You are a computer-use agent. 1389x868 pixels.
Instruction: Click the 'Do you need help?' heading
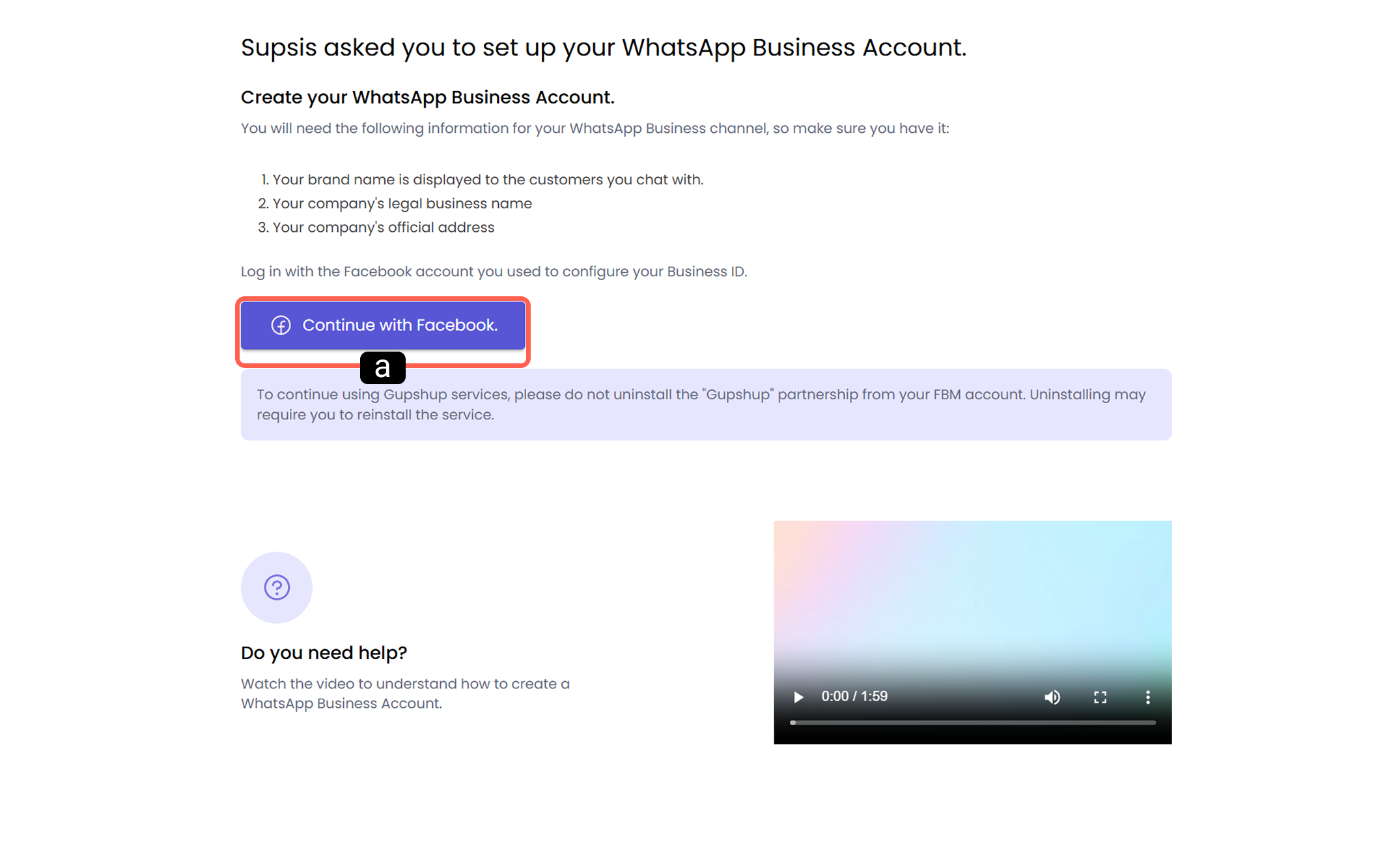tap(324, 652)
